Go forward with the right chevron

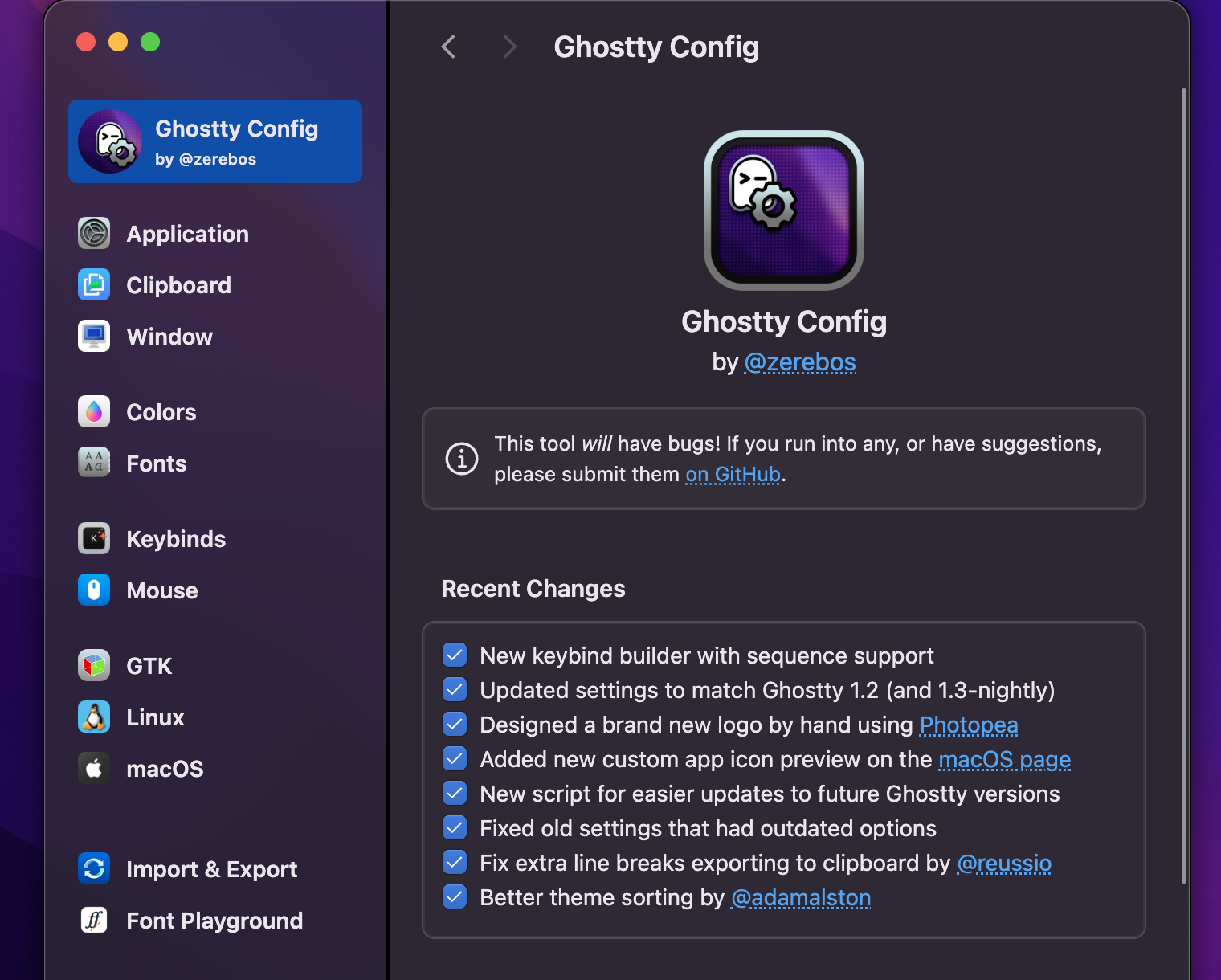click(509, 47)
